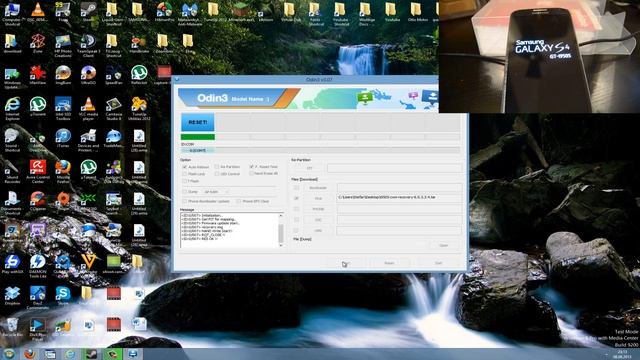Toggle Auto Reboot option in Odin3

pyautogui.click(x=184, y=167)
